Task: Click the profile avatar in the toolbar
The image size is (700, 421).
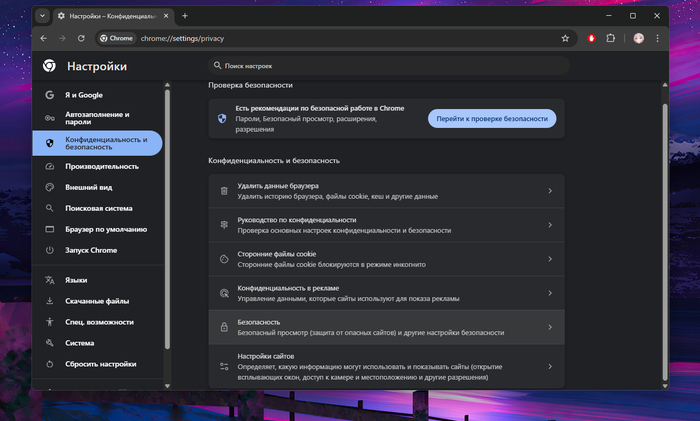Action: click(639, 38)
